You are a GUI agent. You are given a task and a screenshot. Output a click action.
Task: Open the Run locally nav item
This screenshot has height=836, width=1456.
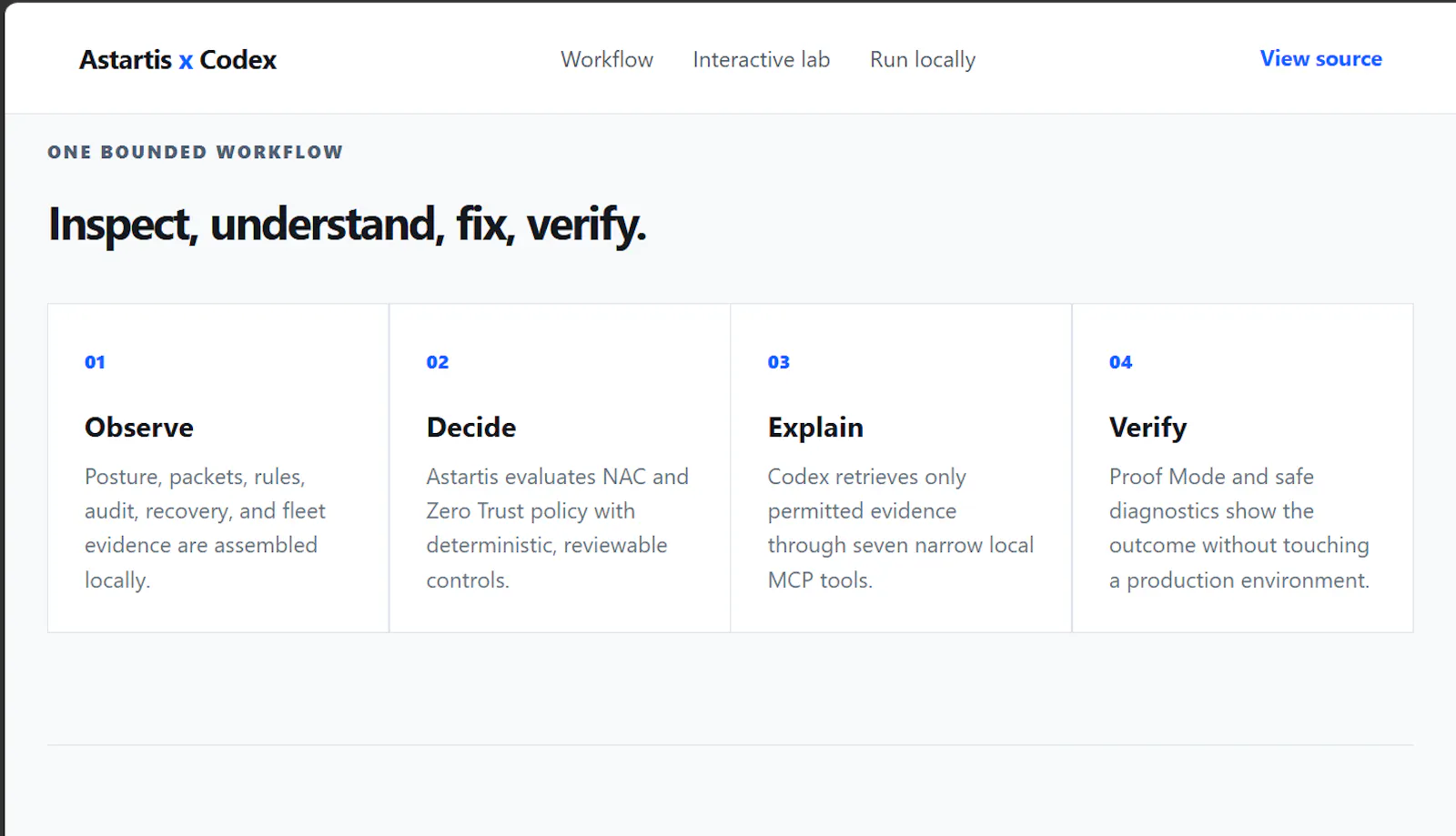pos(922,60)
